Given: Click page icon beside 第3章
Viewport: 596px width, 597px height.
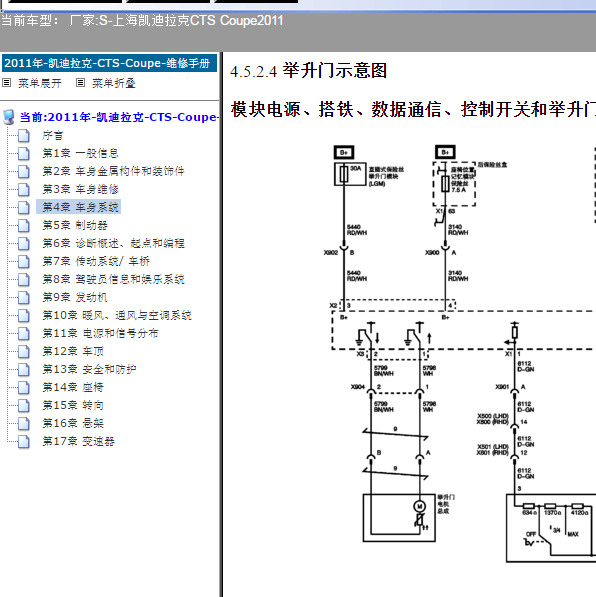Looking at the screenshot, I should (24, 189).
